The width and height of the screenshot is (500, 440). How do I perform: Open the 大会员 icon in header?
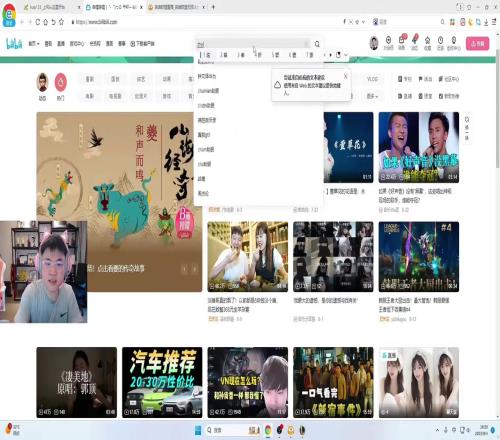point(388,43)
